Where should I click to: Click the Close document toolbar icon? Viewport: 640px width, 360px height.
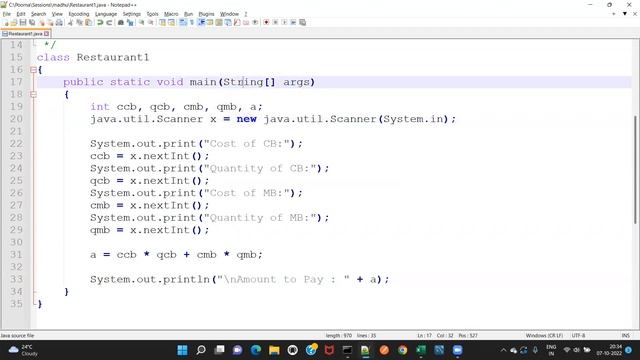42,22
